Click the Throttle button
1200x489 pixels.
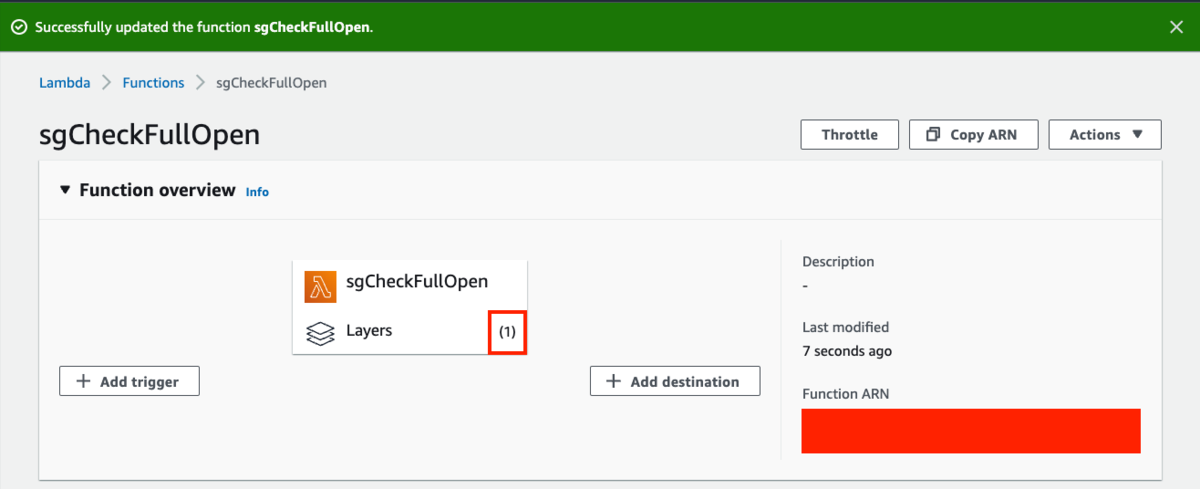850,134
